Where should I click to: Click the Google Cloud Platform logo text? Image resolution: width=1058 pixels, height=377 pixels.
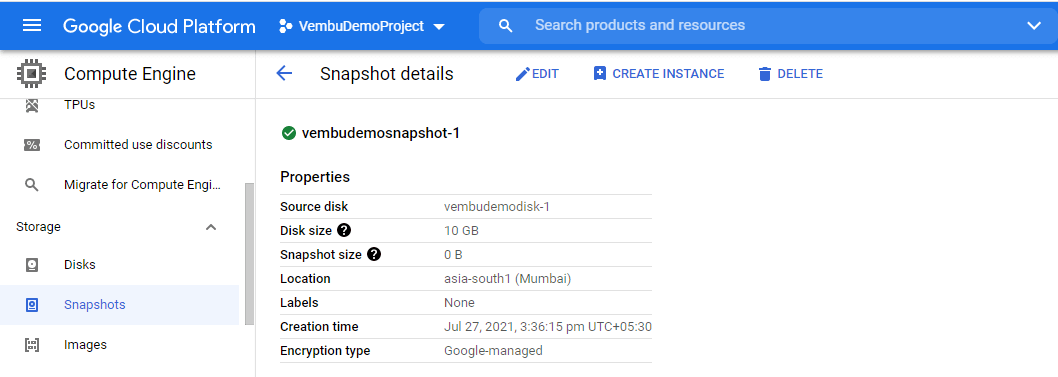click(159, 26)
